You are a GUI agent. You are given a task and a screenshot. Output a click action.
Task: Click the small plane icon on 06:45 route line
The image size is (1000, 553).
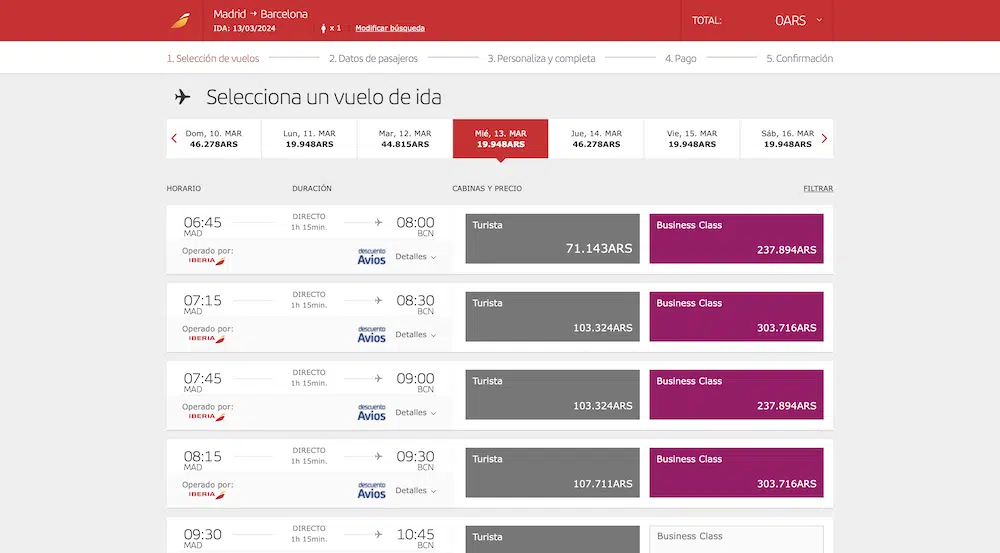[378, 223]
